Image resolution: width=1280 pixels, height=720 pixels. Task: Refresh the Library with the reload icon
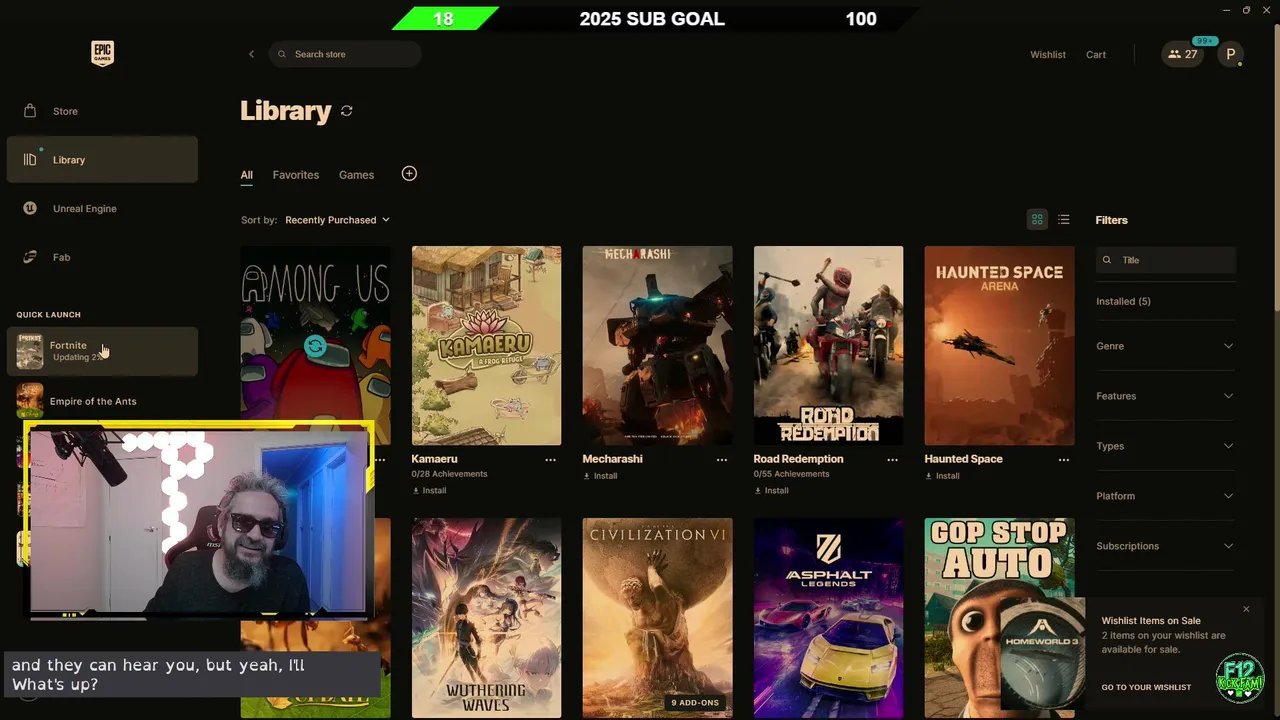click(347, 111)
